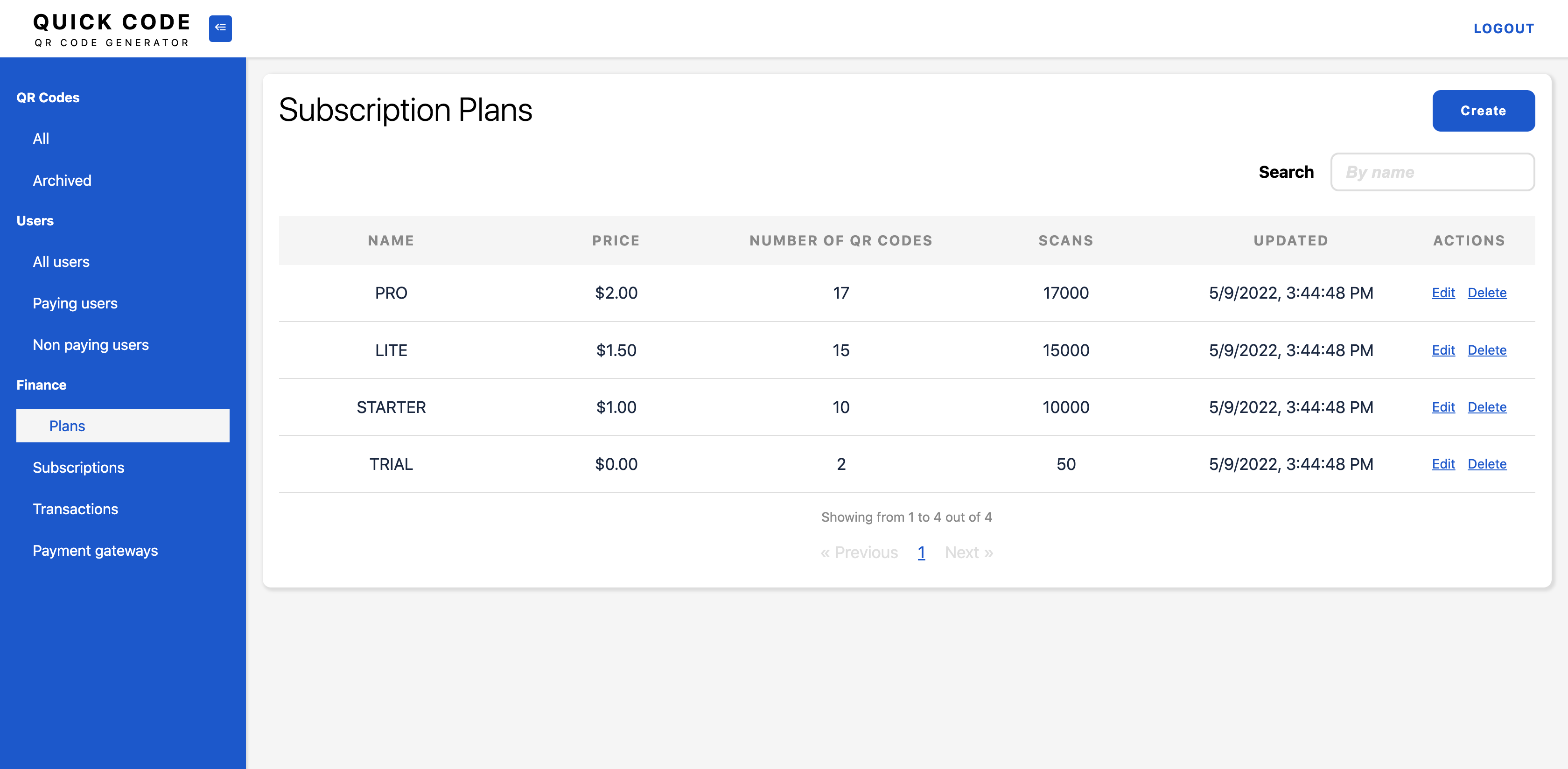This screenshot has height=769, width=1568.
Task: Delete the LITE plan
Action: tap(1487, 350)
